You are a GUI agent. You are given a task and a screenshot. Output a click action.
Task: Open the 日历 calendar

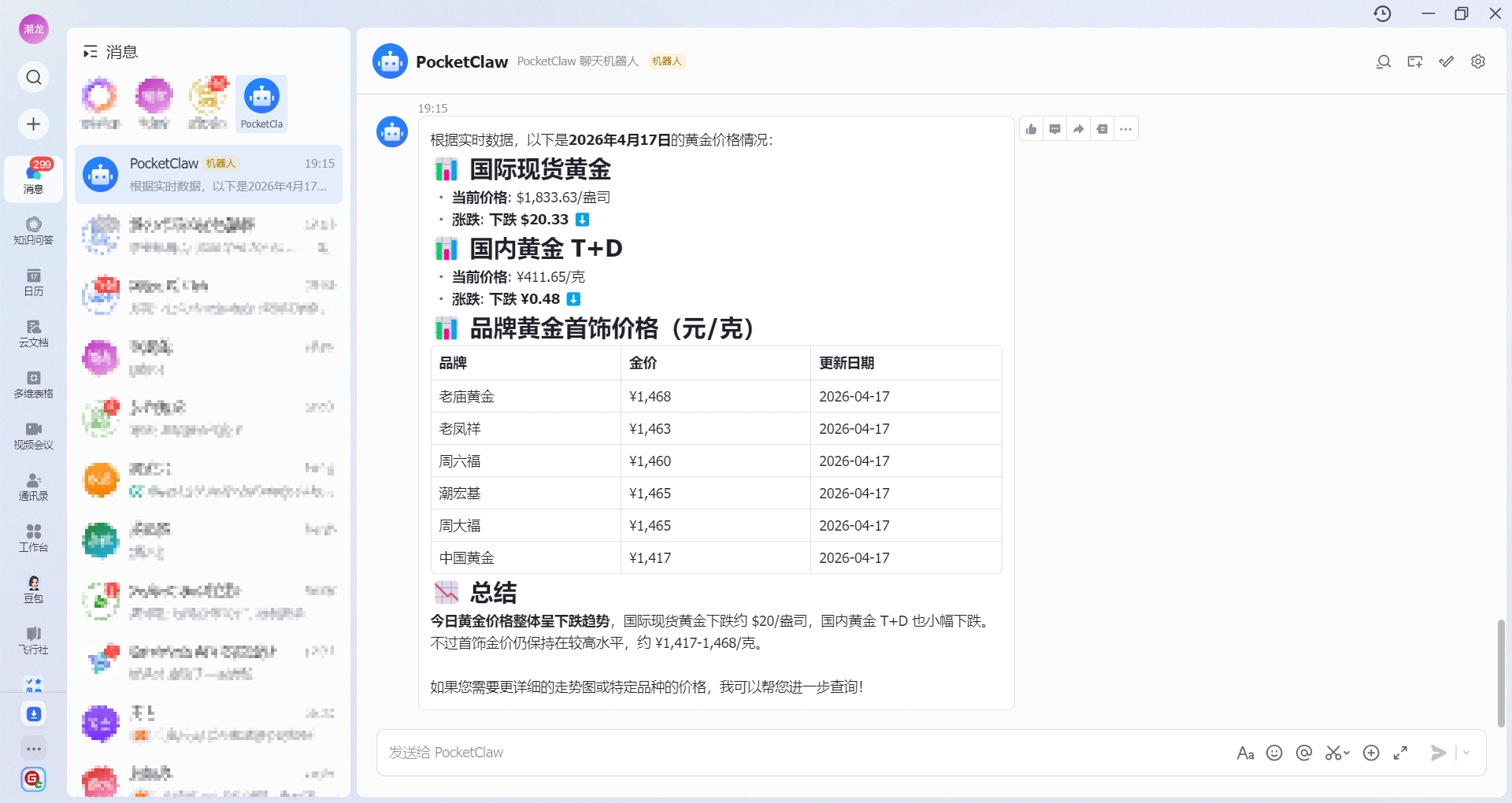click(x=33, y=283)
